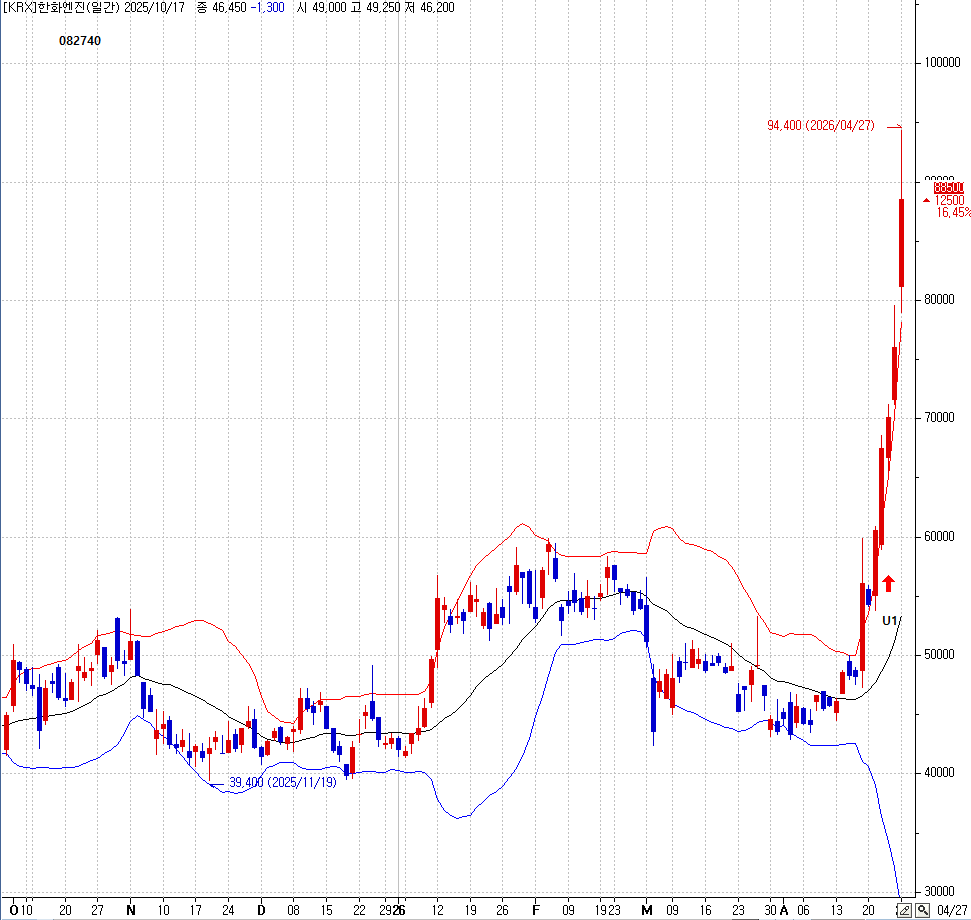Click the red up arrow signal marker
Screen dimensions: 971x920
pos(889,583)
